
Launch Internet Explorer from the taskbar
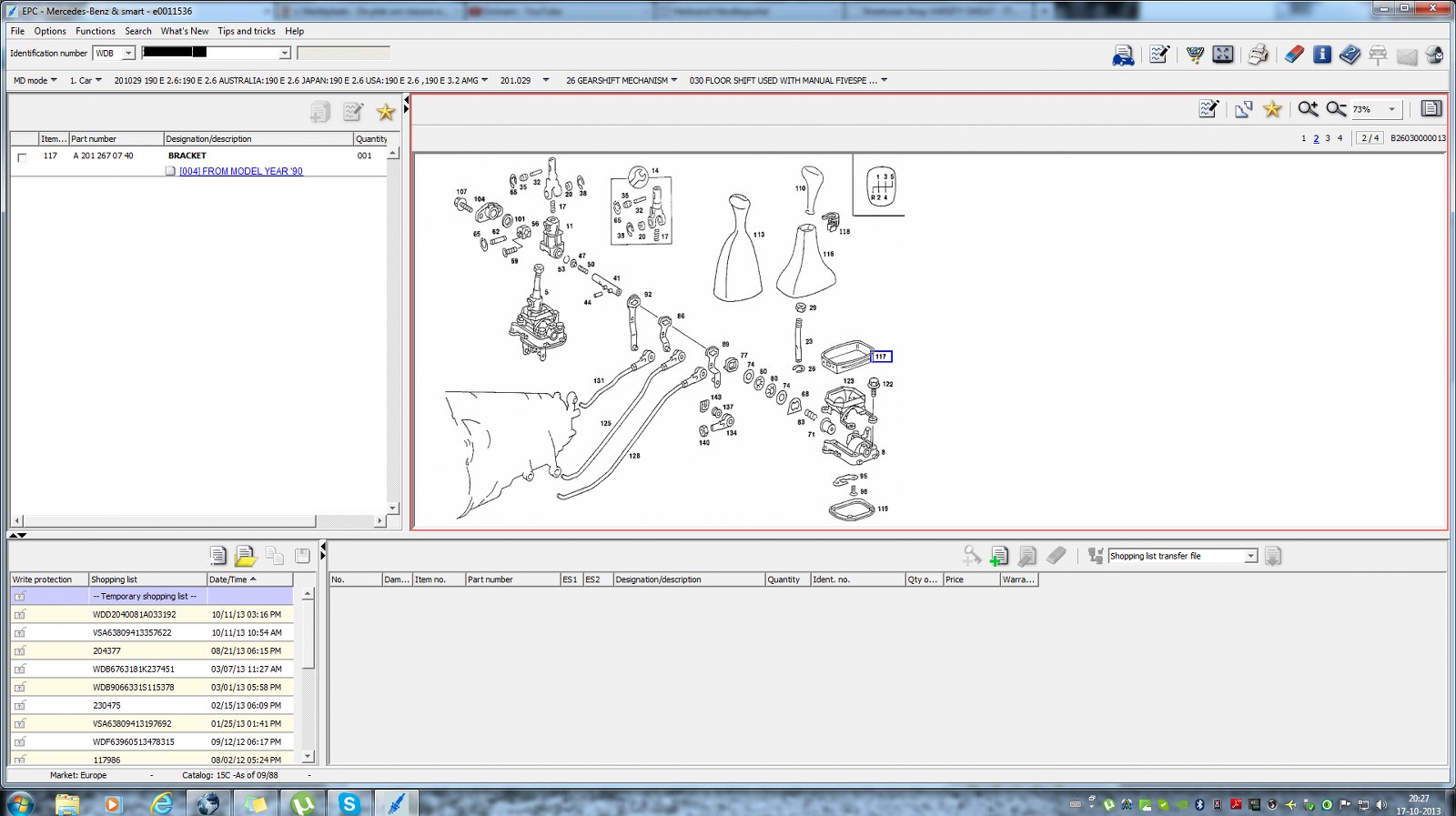(x=162, y=803)
